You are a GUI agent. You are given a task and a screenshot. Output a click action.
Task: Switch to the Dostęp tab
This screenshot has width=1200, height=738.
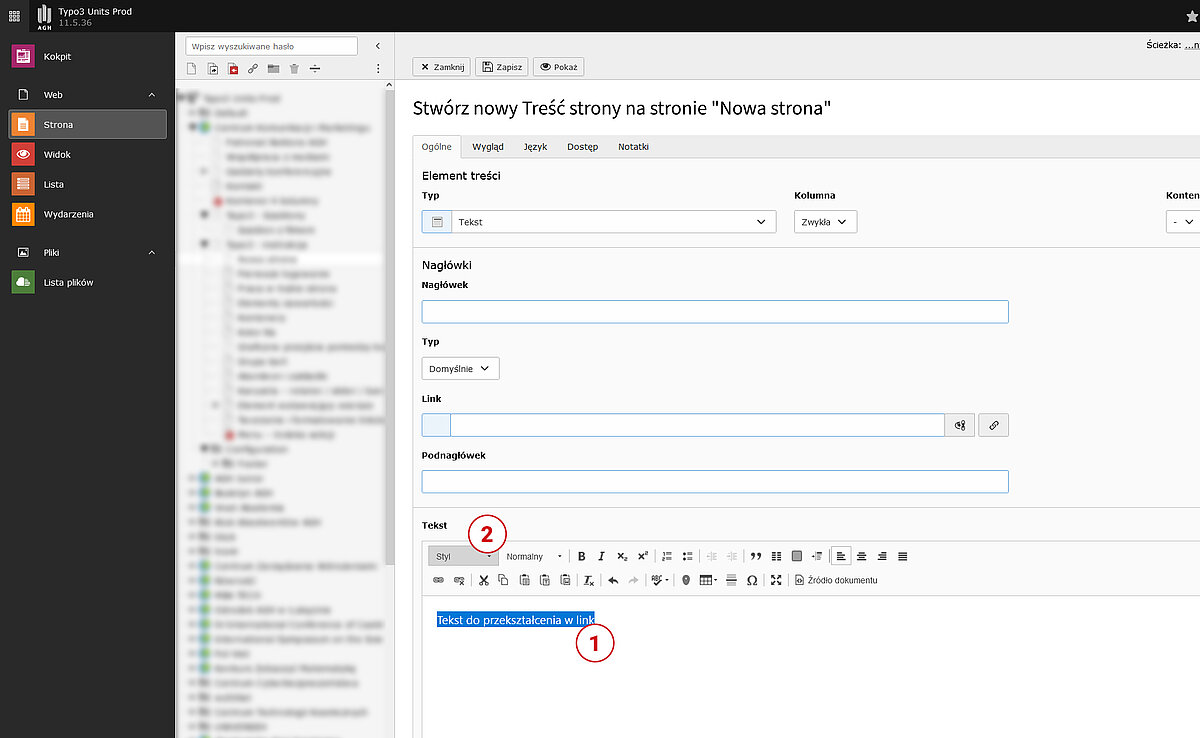[x=582, y=147]
